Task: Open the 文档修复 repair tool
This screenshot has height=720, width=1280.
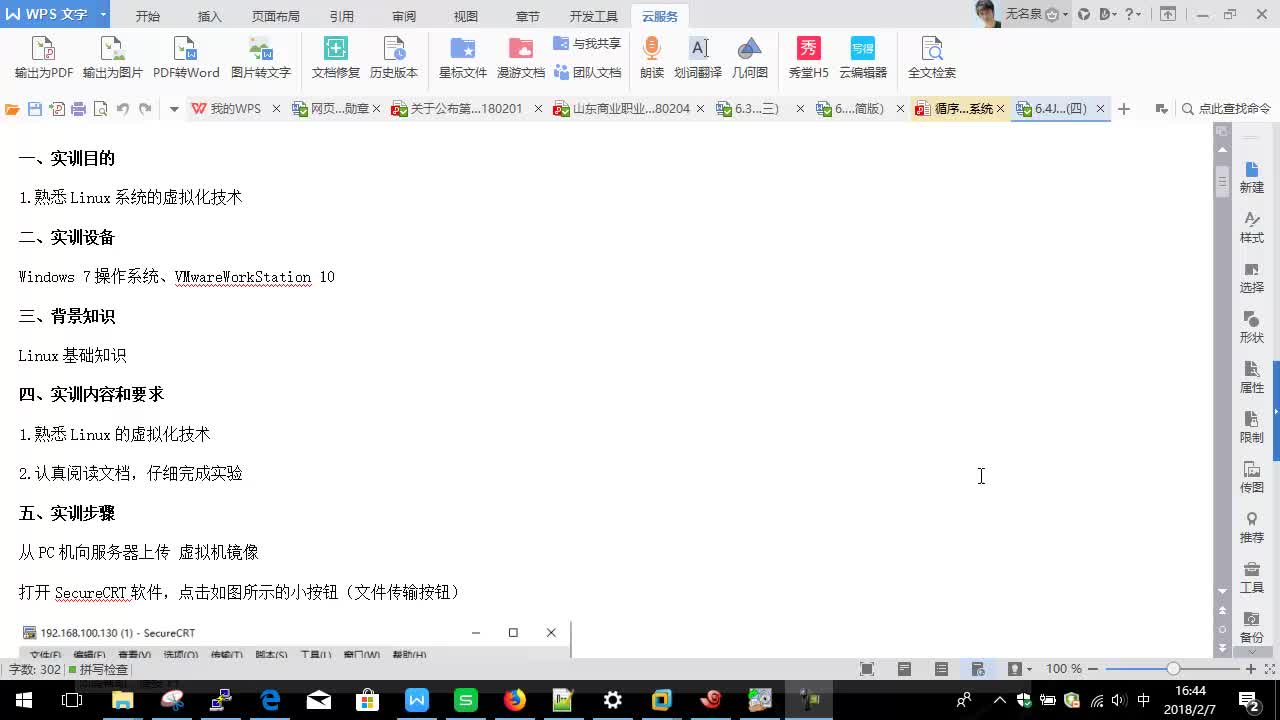Action: pos(336,58)
